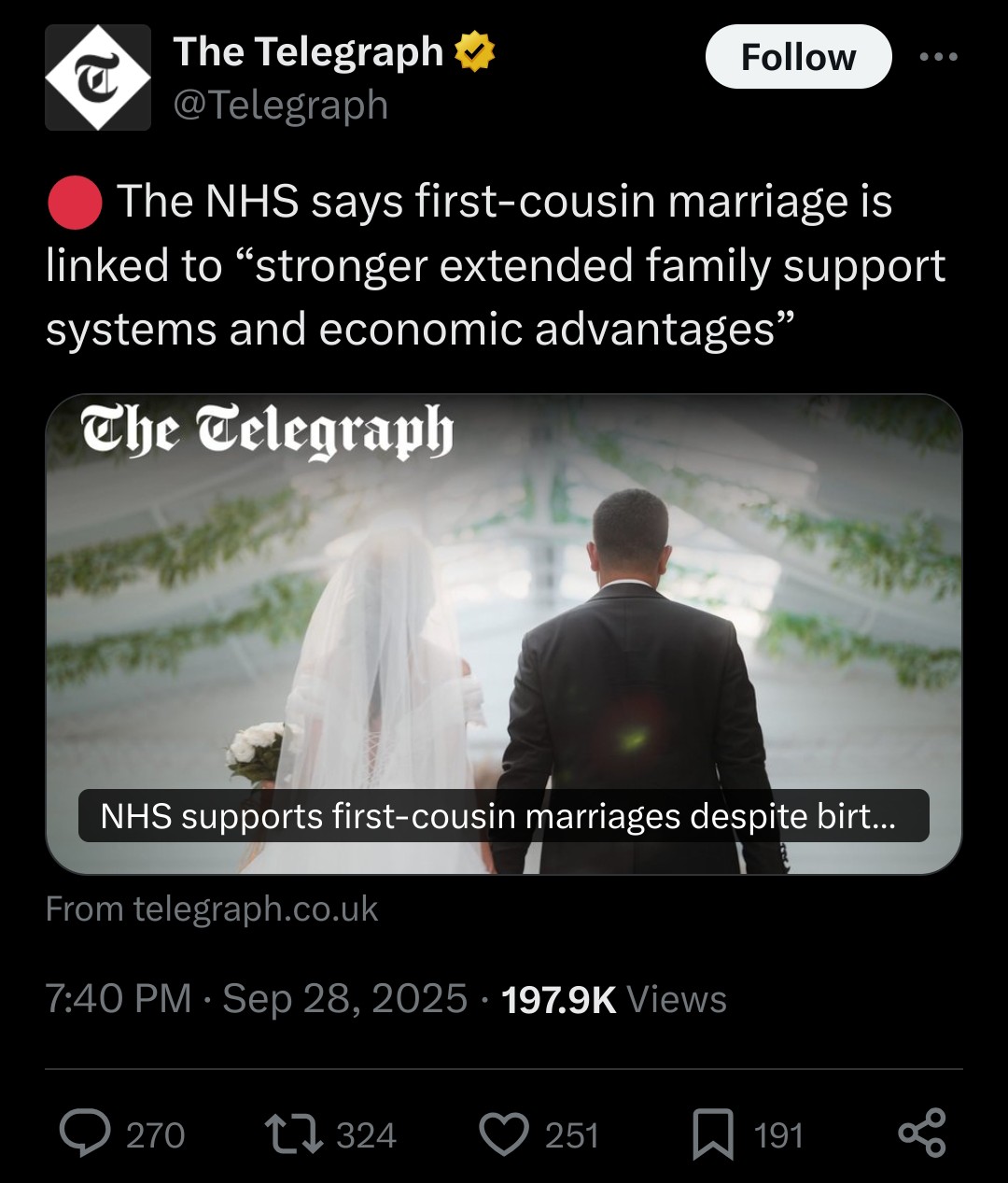This screenshot has width=1008, height=1183.
Task: Click the @Telegraph handle
Action: tap(280, 105)
